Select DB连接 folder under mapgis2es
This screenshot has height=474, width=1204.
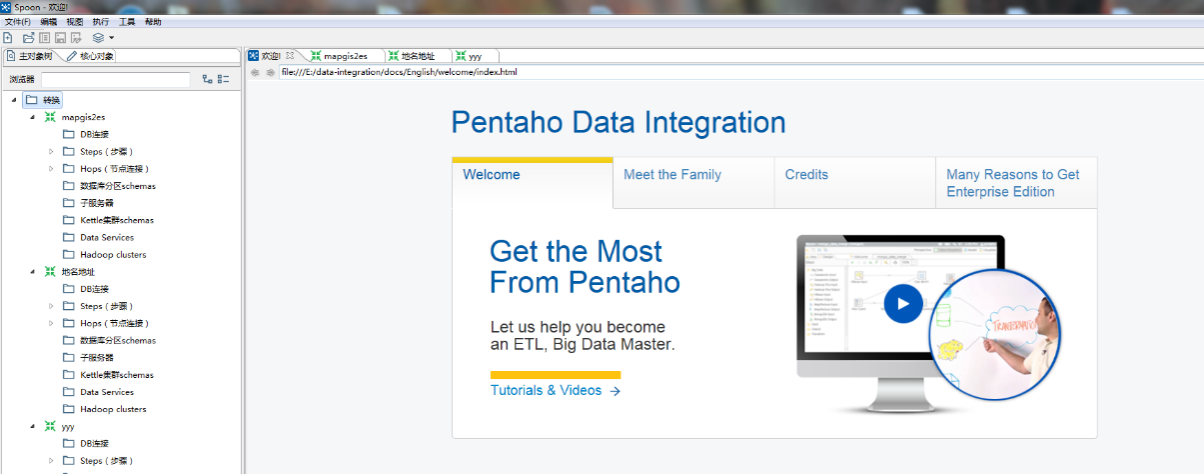(86, 134)
